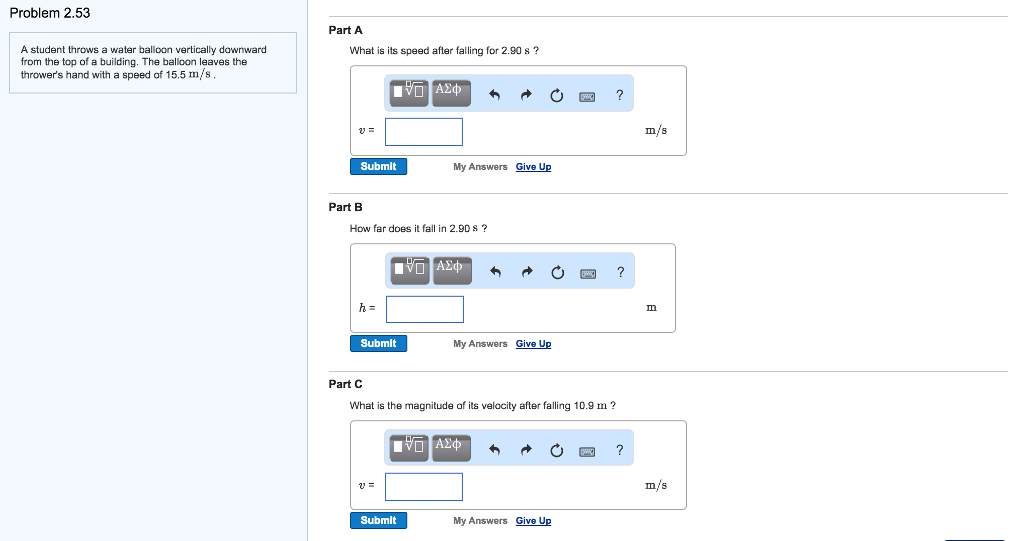Image resolution: width=1024 pixels, height=541 pixels.
Task: Submit the Part A answer
Action: [x=378, y=166]
